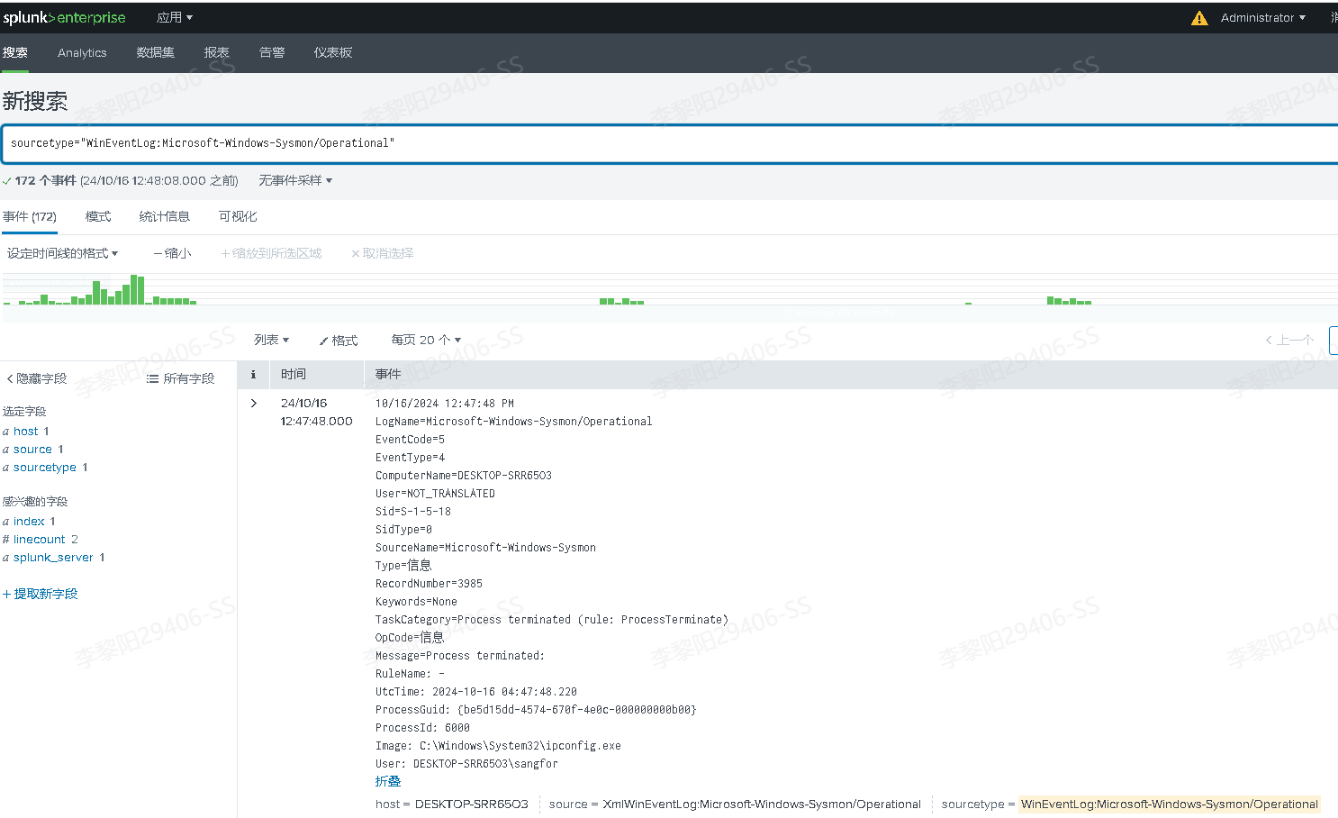The width and height of the screenshot is (1338, 818).
Task: Open the 每页 20 个 page-size dropdown
Action: point(425,340)
